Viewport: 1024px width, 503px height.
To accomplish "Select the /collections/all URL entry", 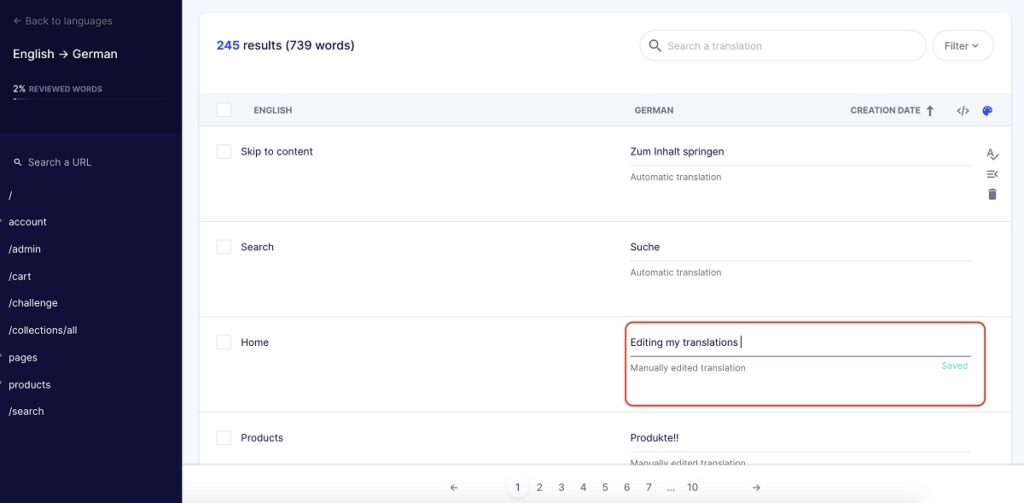I will 42,330.
